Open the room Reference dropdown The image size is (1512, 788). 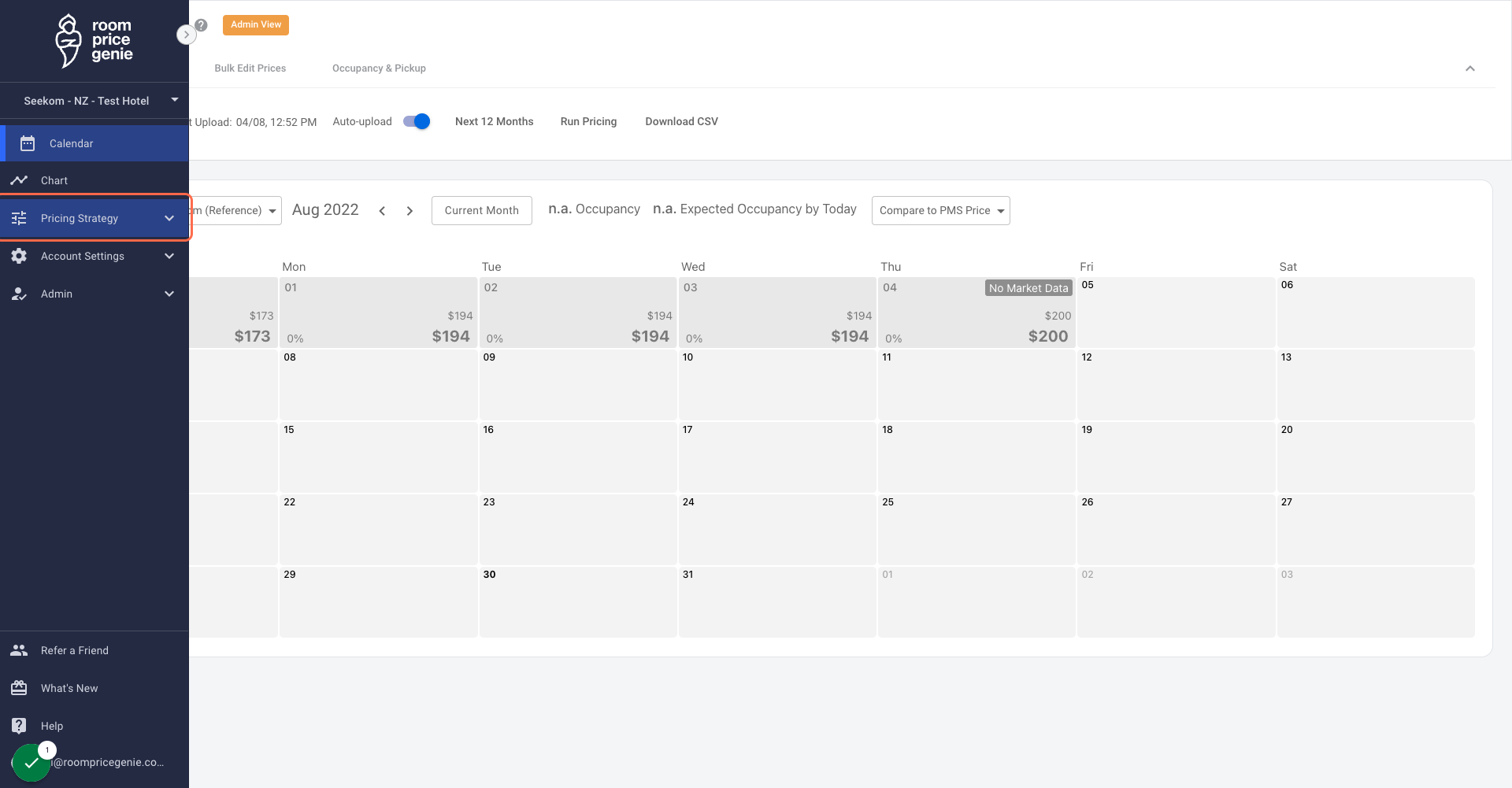click(235, 210)
